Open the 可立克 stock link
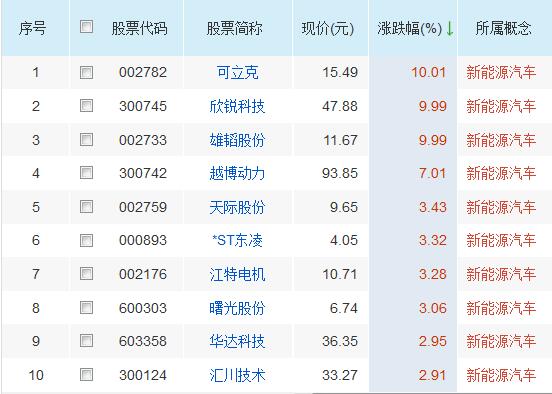This screenshot has width=552, height=394. point(238,73)
